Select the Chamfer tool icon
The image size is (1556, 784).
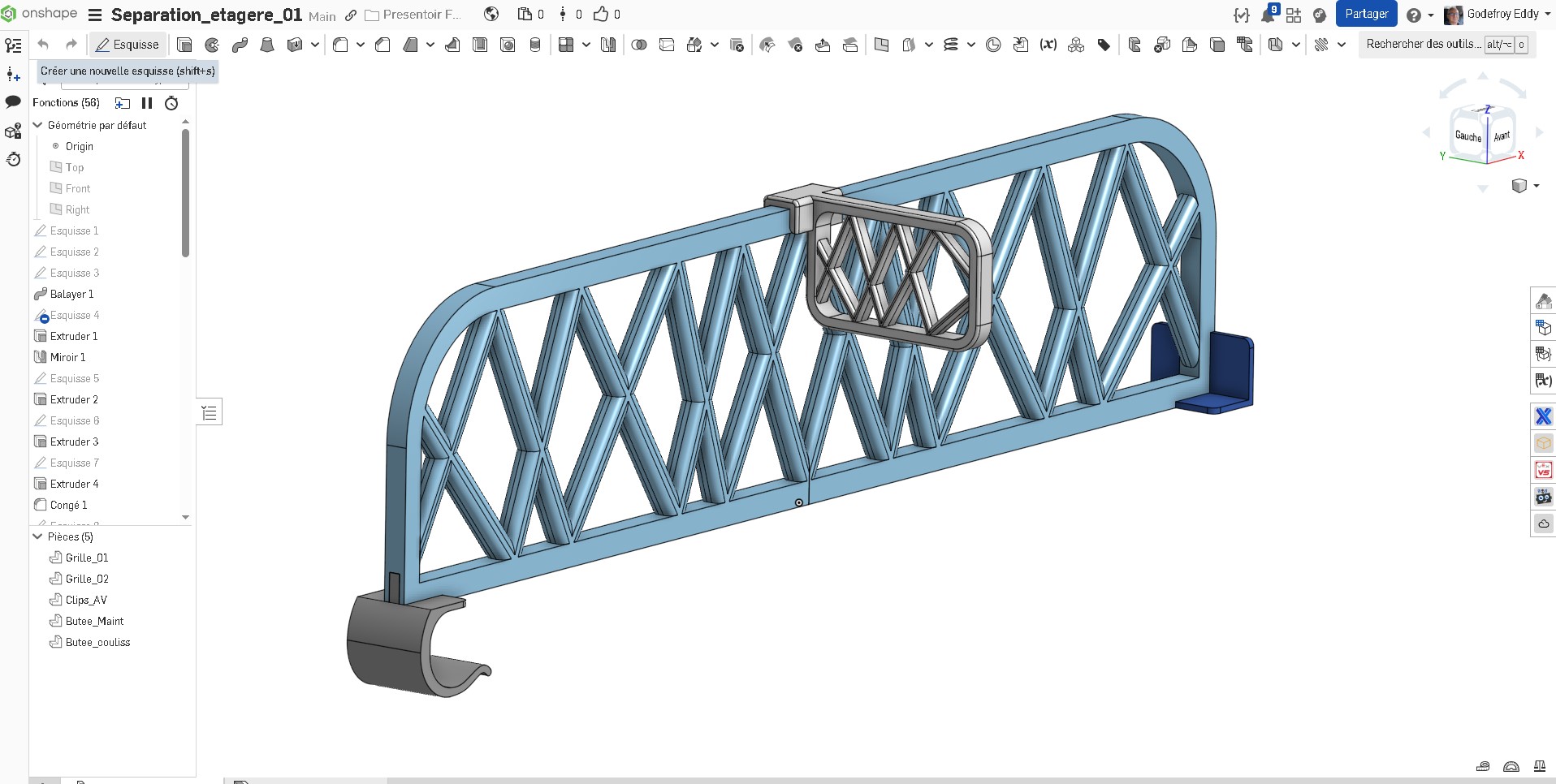click(x=383, y=45)
